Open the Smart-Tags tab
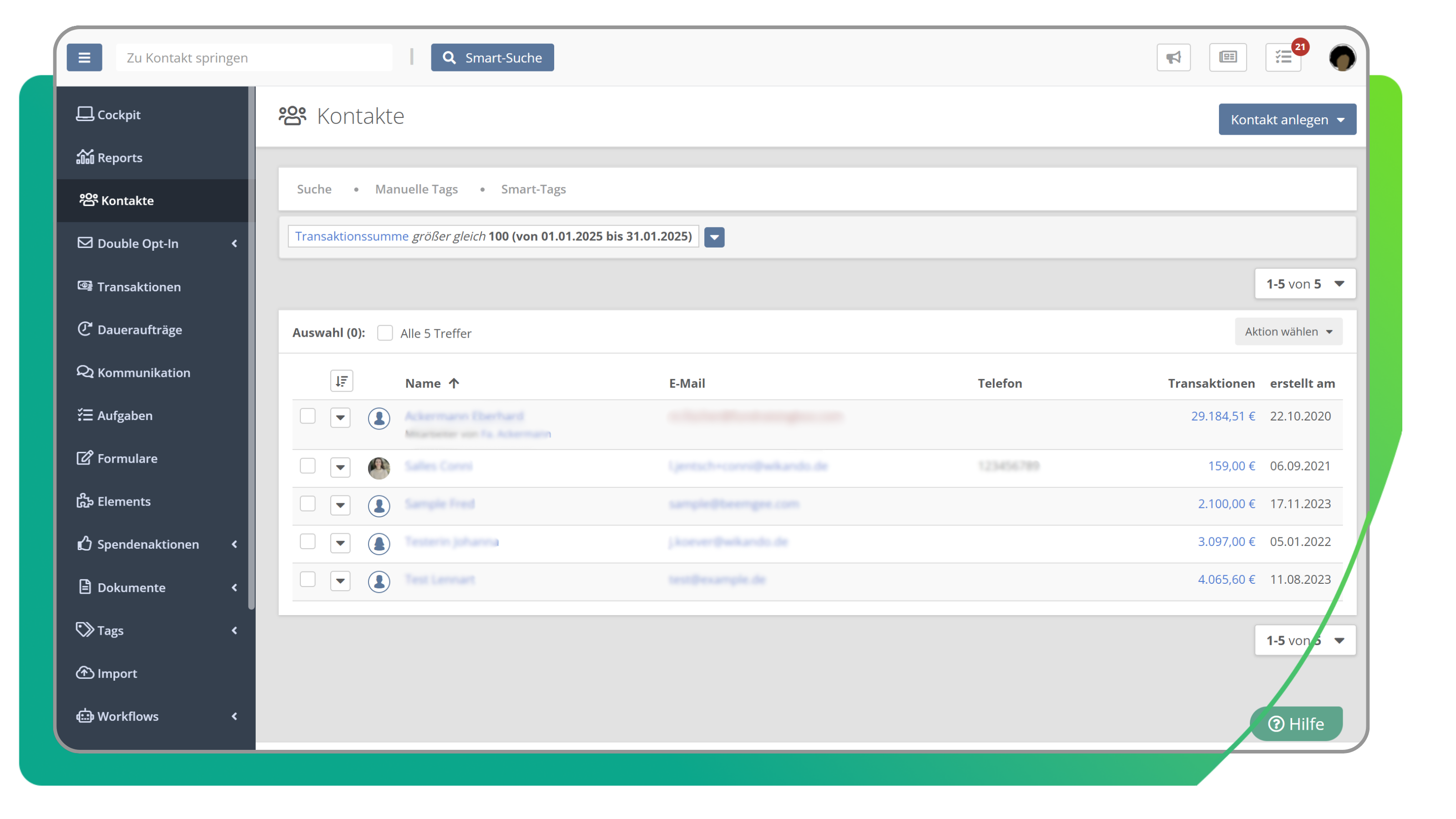This screenshot has width=1456, height=819. (533, 189)
